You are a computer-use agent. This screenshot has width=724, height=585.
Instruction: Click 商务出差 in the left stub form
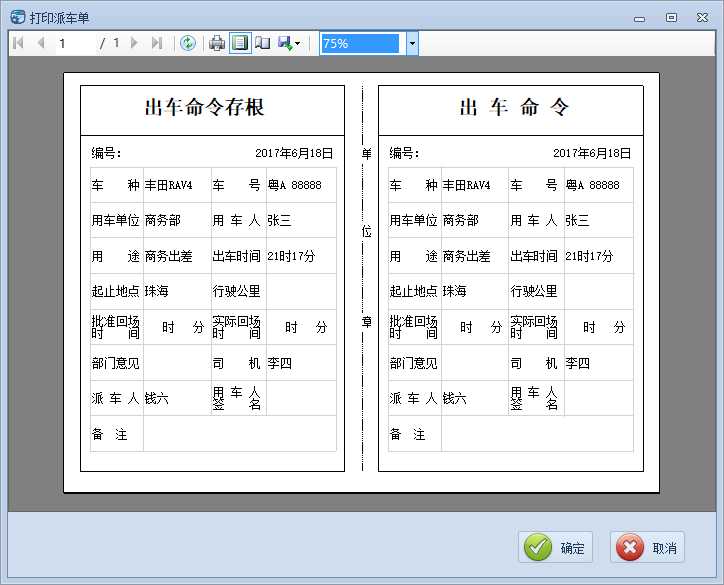tap(169, 256)
